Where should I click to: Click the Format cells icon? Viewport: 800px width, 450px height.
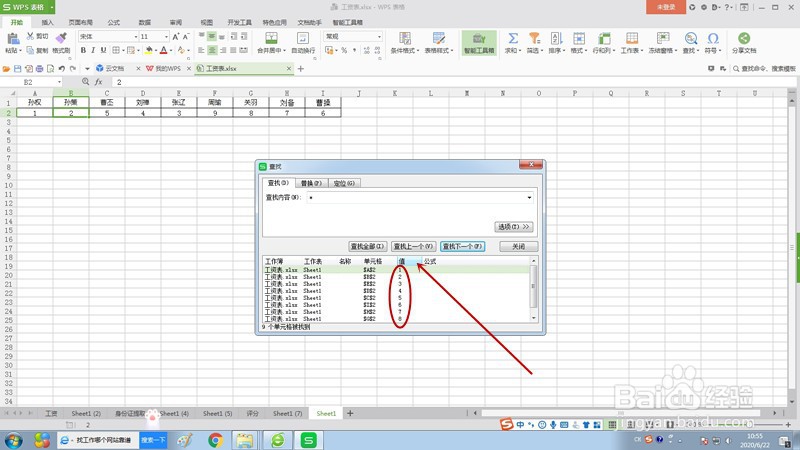[x=579, y=38]
